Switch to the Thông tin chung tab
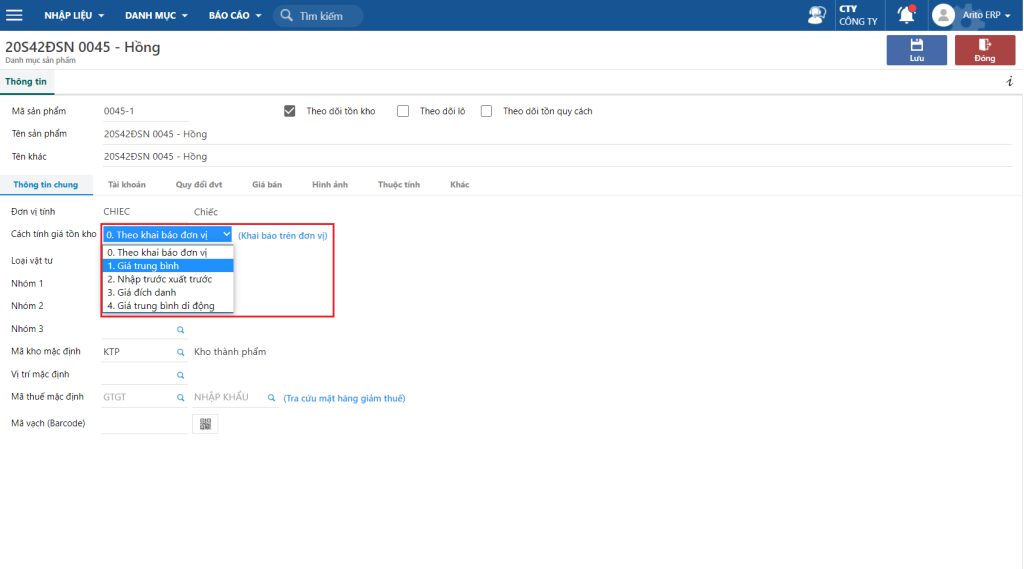This screenshot has height=569, width=1024. point(46,185)
